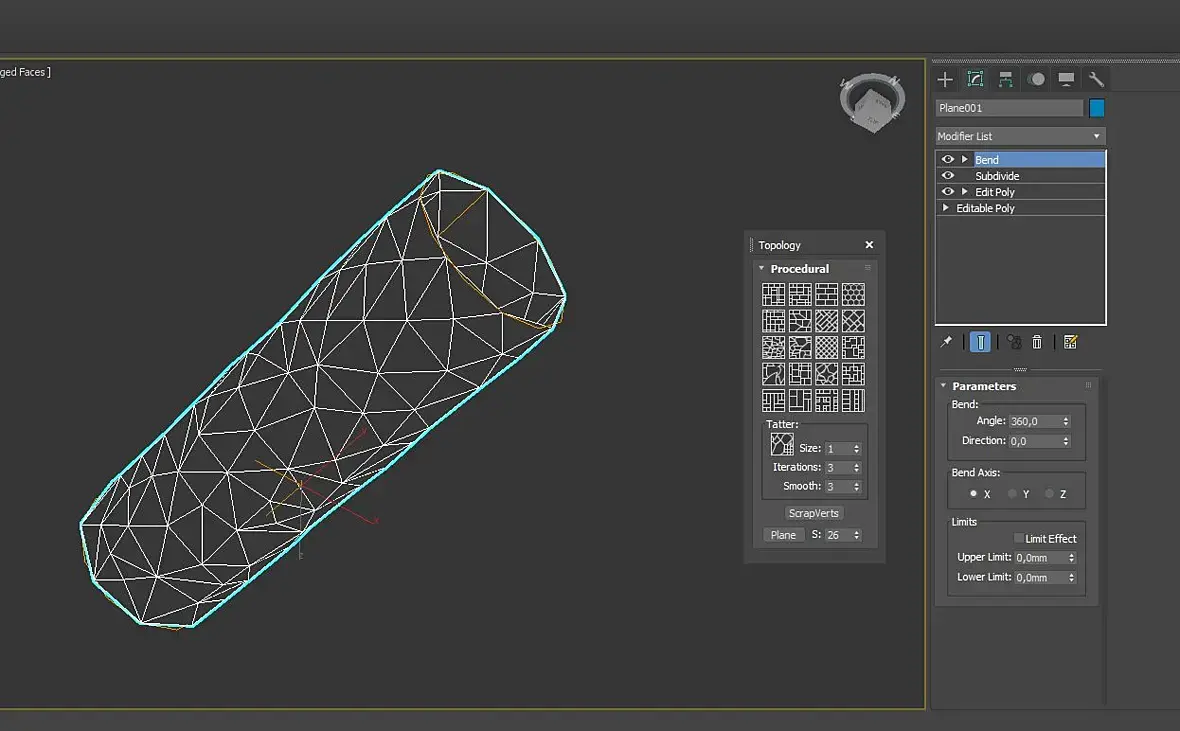The image size is (1180, 731).
Task: Remove modifier from stack with trash icon
Action: [x=1037, y=342]
